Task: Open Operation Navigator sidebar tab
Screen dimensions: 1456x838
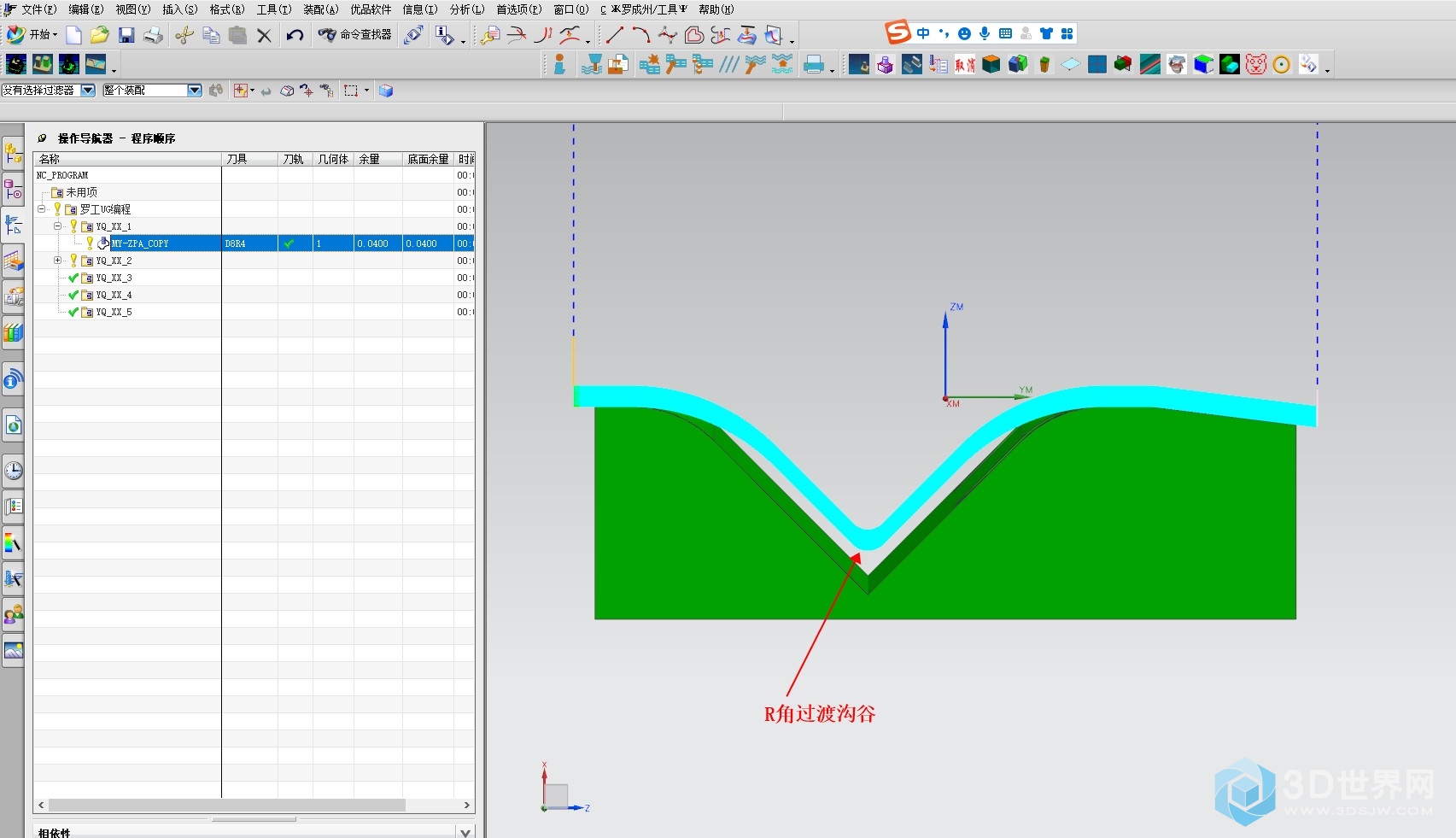Action: pos(13,226)
